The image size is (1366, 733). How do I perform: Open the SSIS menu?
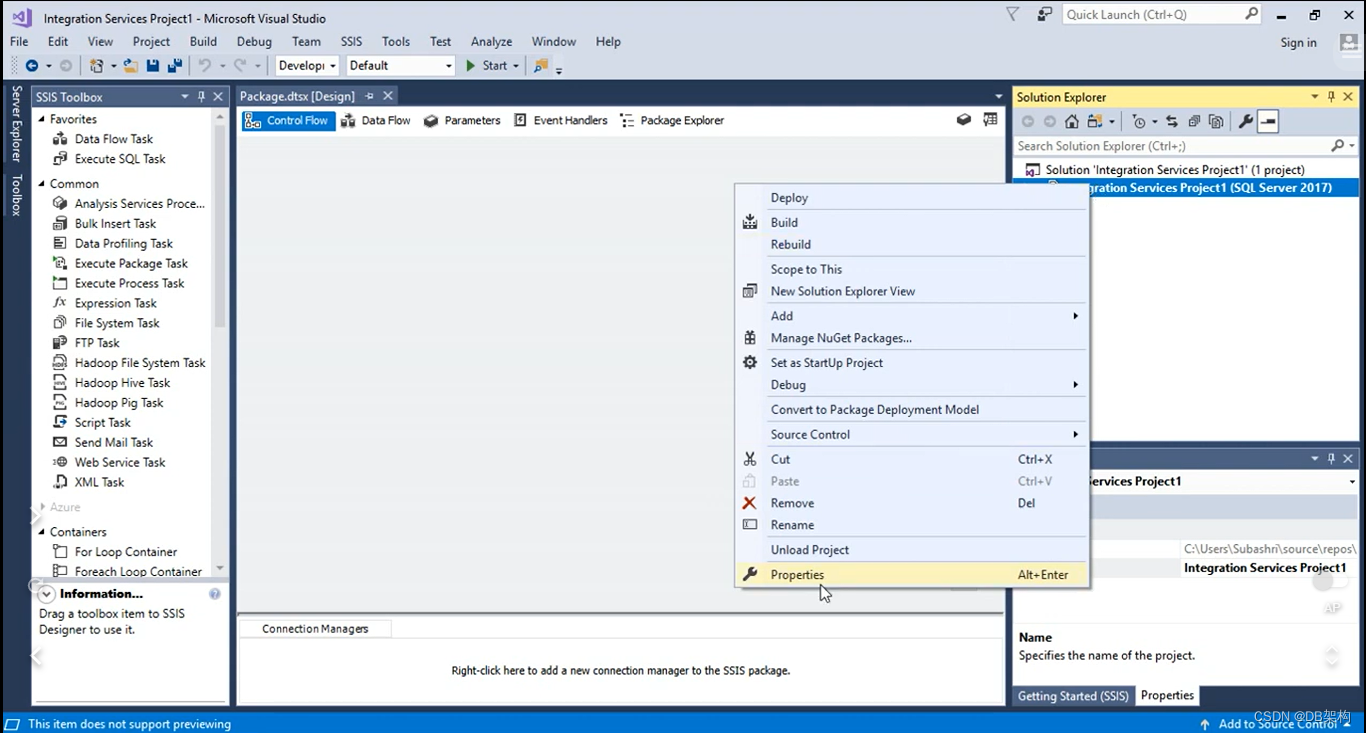(351, 41)
